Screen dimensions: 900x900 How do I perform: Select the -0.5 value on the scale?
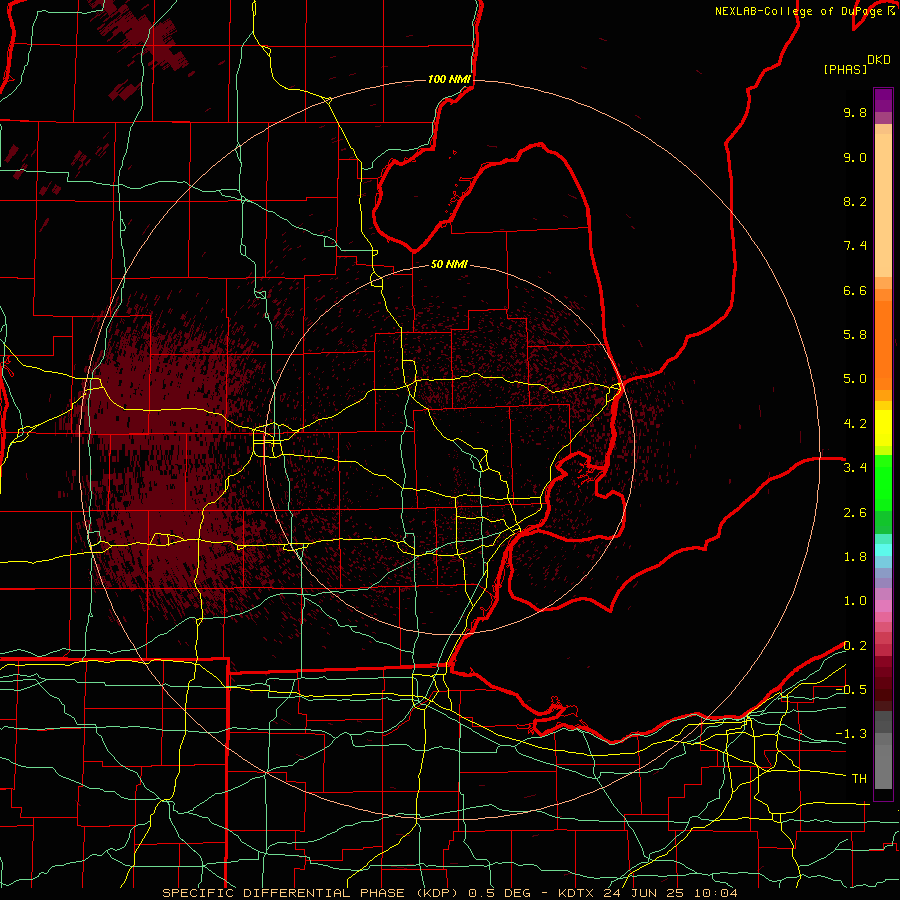[851, 690]
